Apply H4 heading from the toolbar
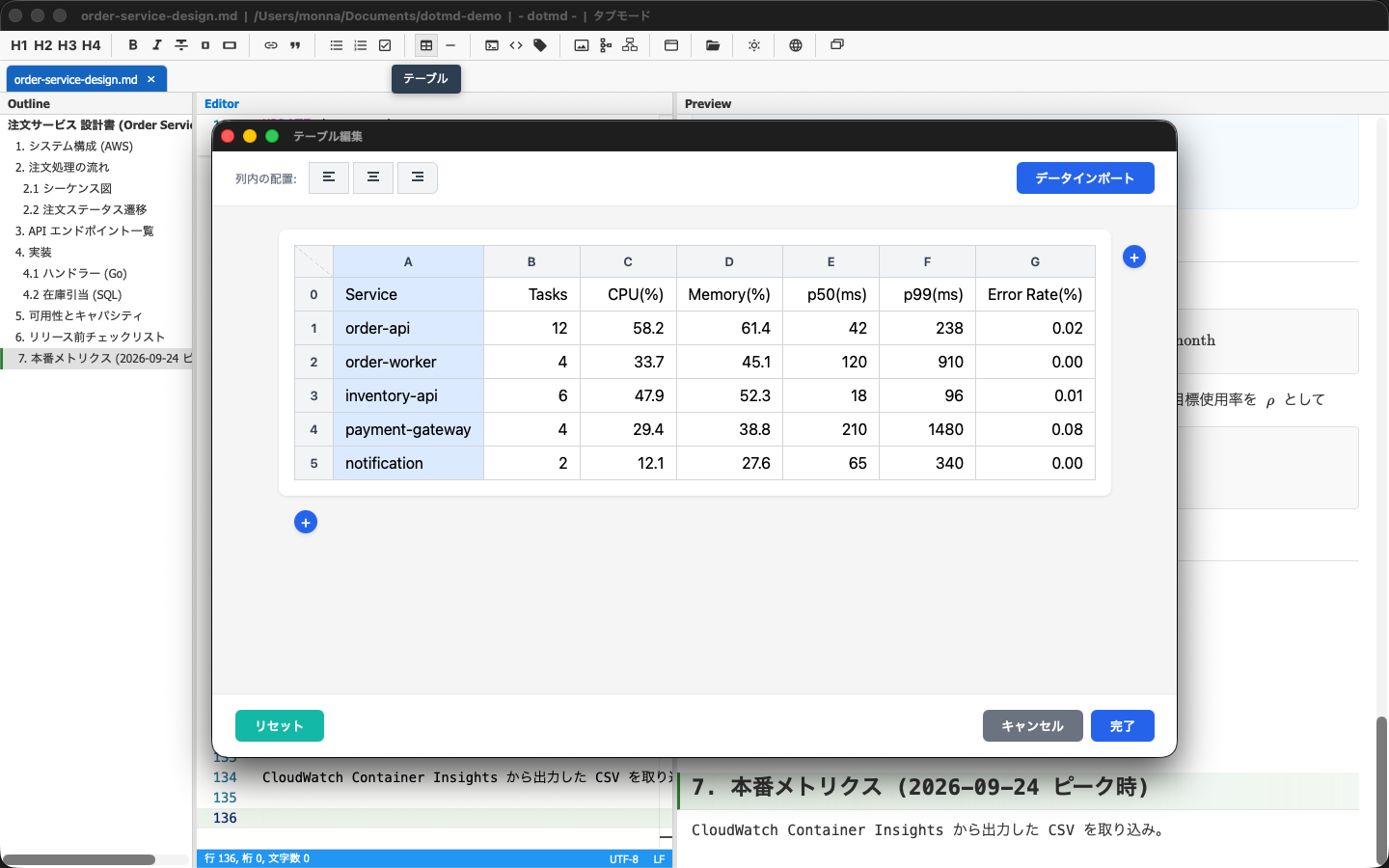The image size is (1389, 868). (92, 45)
